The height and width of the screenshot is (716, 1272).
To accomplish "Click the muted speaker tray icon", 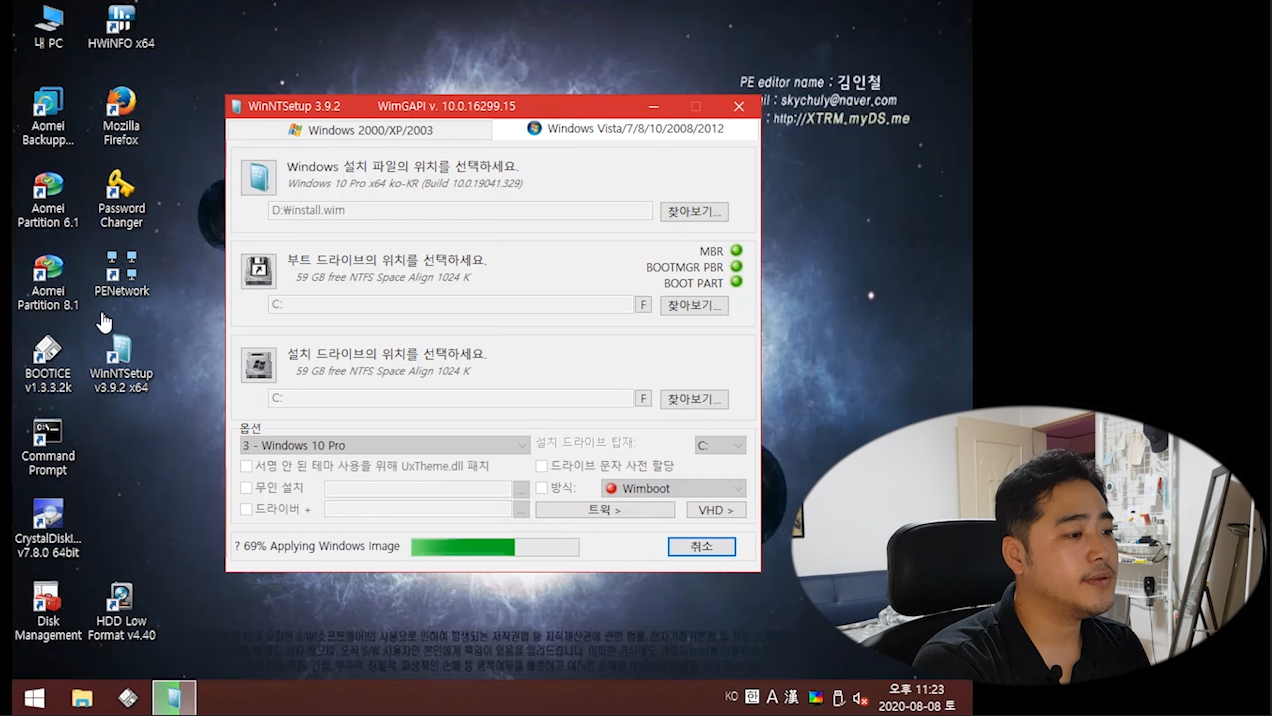I will tap(860, 698).
